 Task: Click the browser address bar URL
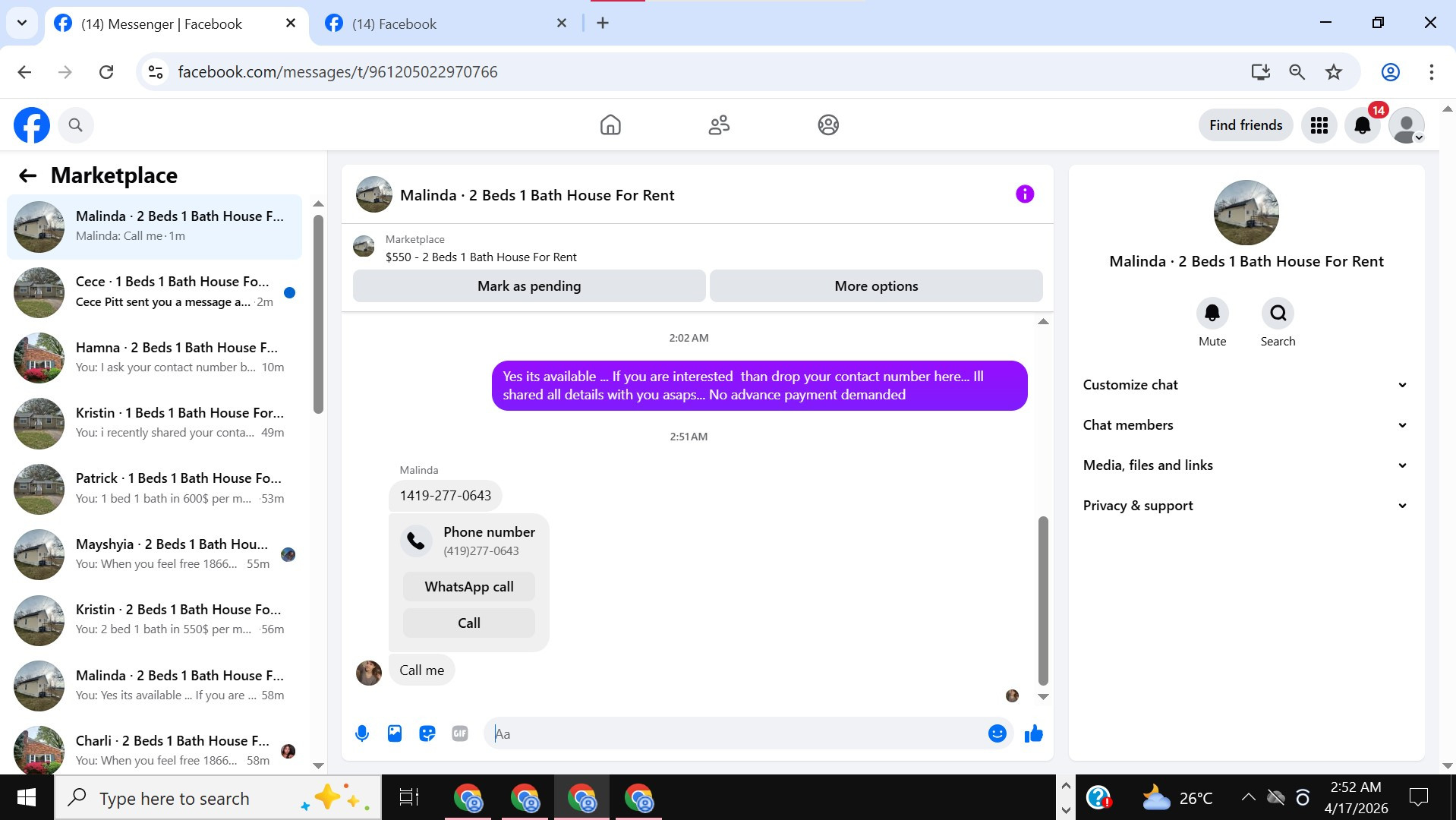[338, 72]
